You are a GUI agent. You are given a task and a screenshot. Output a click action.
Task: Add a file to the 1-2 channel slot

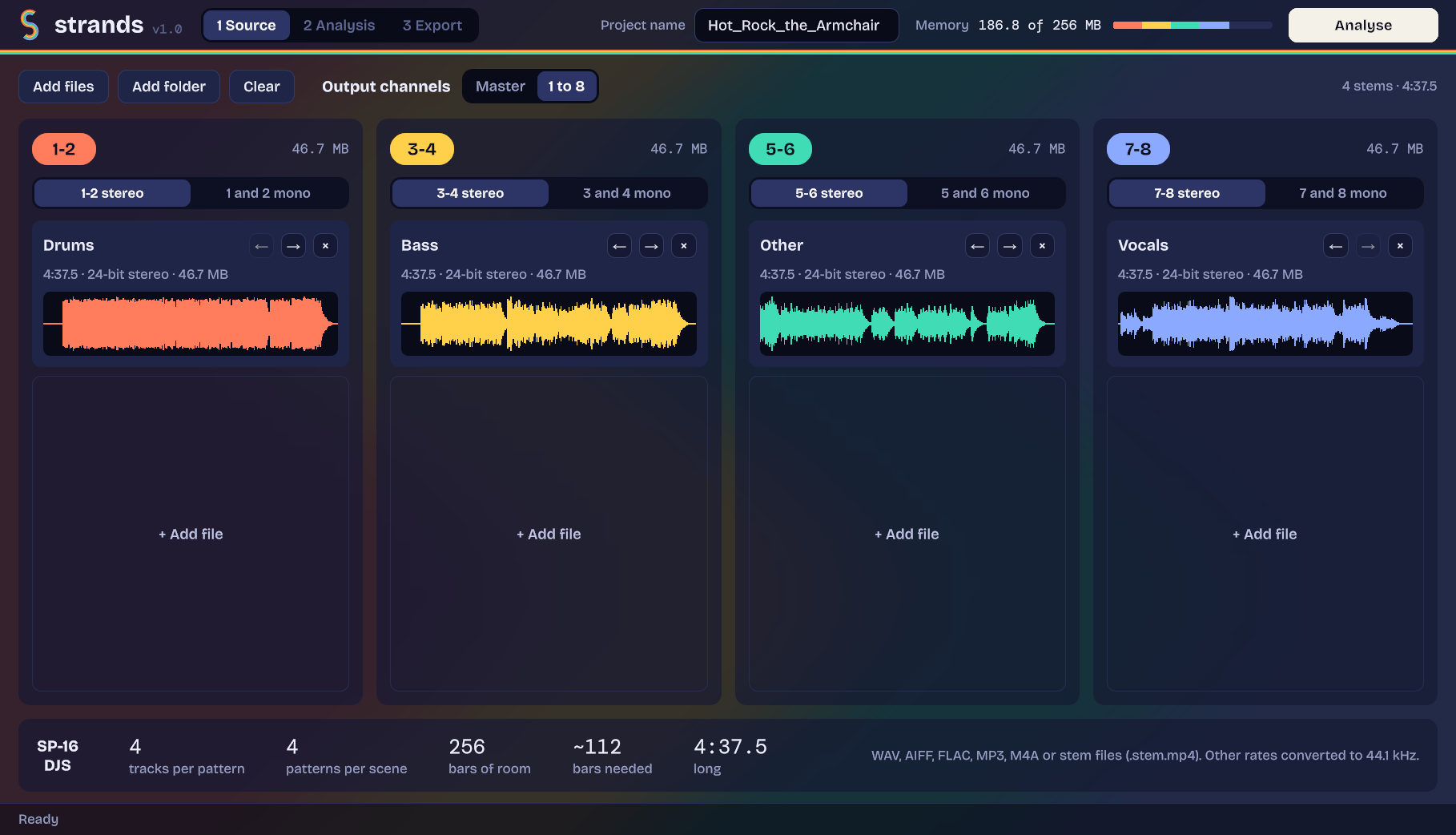[x=191, y=534]
